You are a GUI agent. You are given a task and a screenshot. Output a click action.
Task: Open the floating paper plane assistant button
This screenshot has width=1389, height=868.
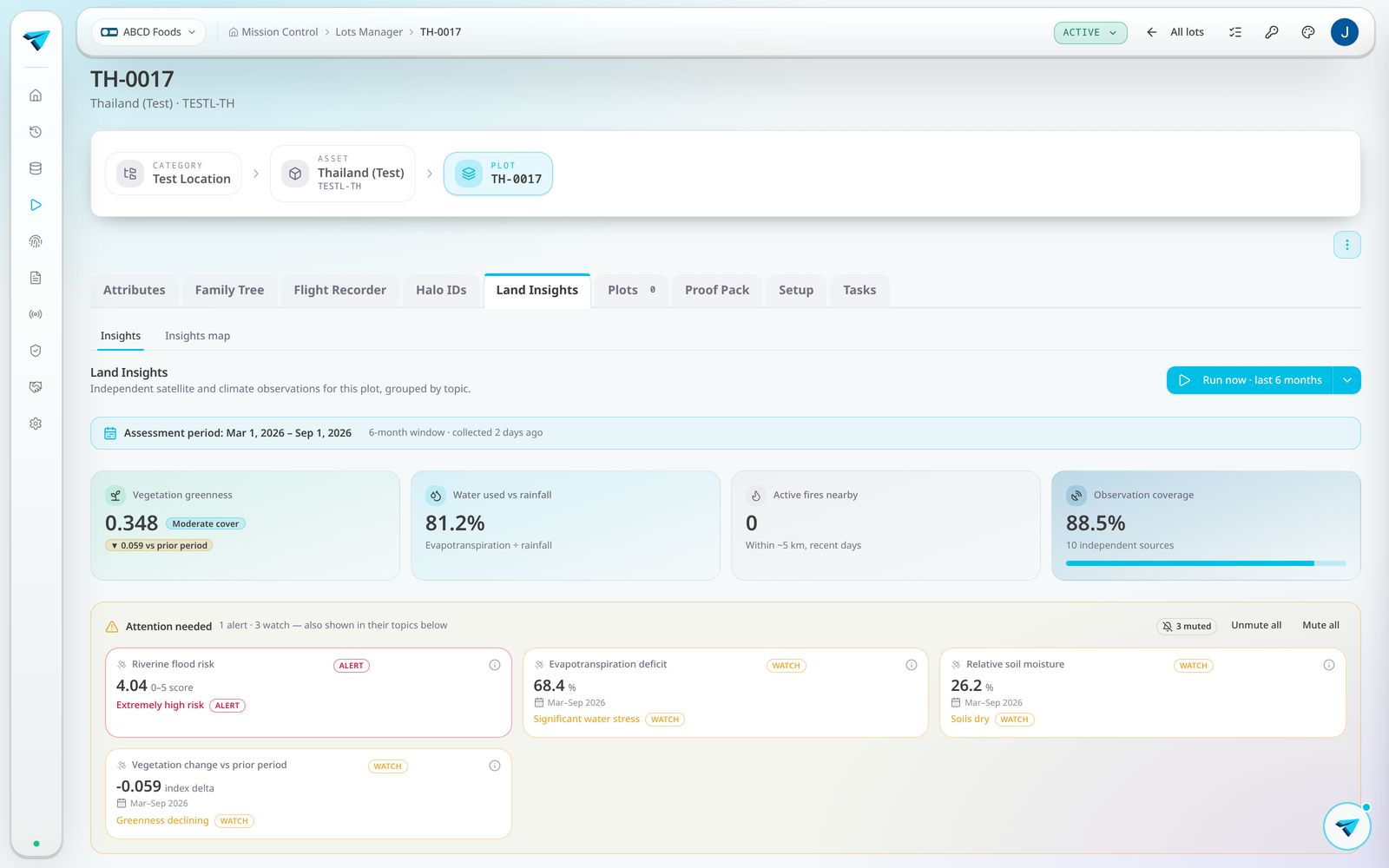coord(1347,826)
